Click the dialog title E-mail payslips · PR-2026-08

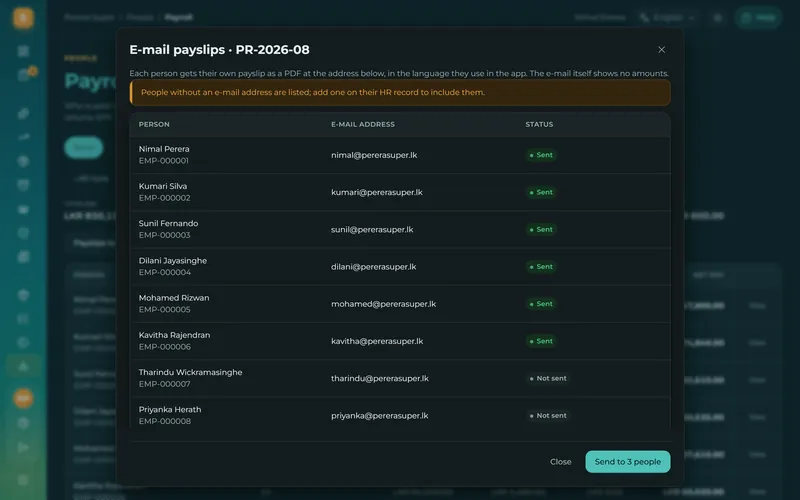tap(219, 49)
